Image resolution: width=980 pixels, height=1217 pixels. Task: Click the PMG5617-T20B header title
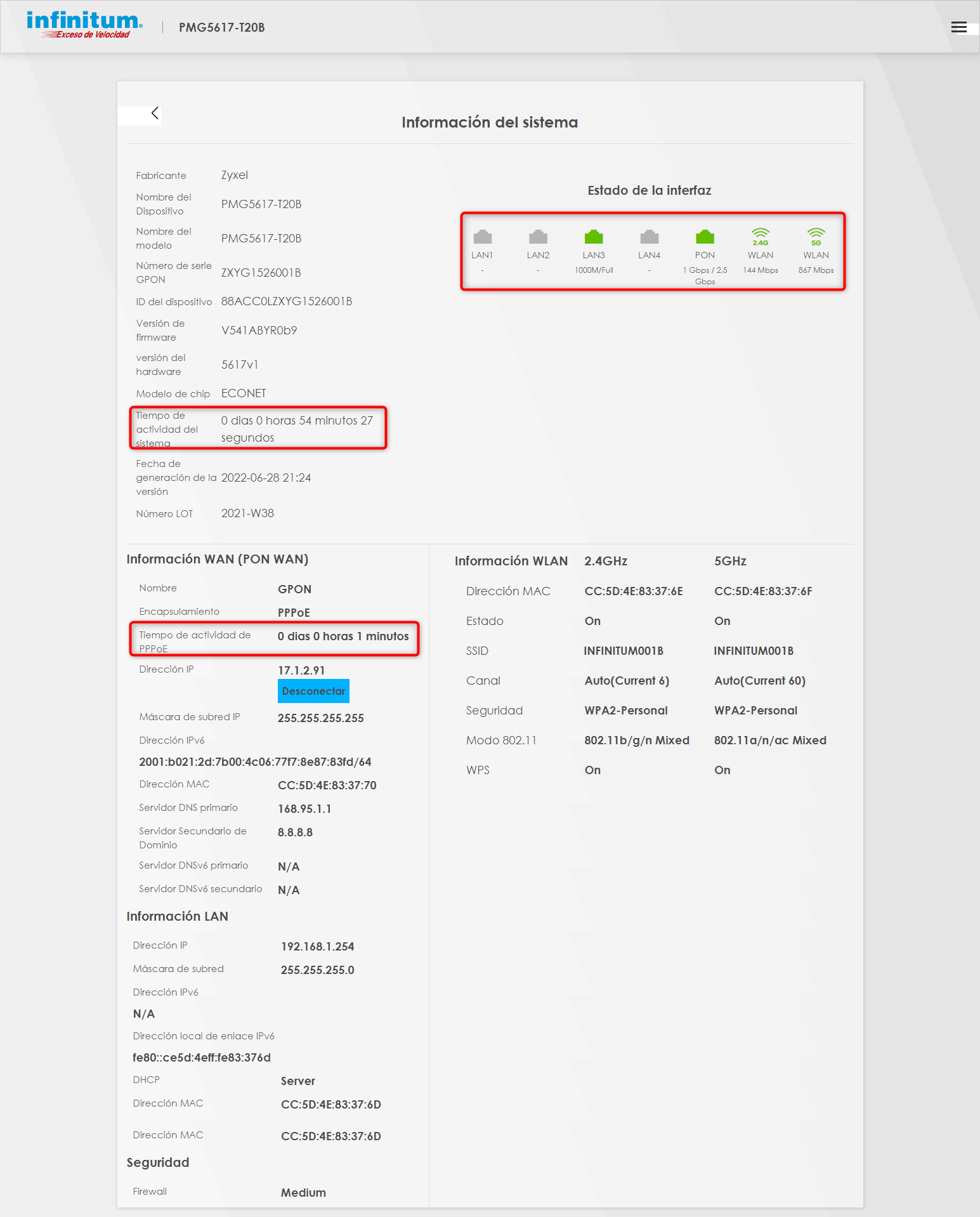pos(221,27)
